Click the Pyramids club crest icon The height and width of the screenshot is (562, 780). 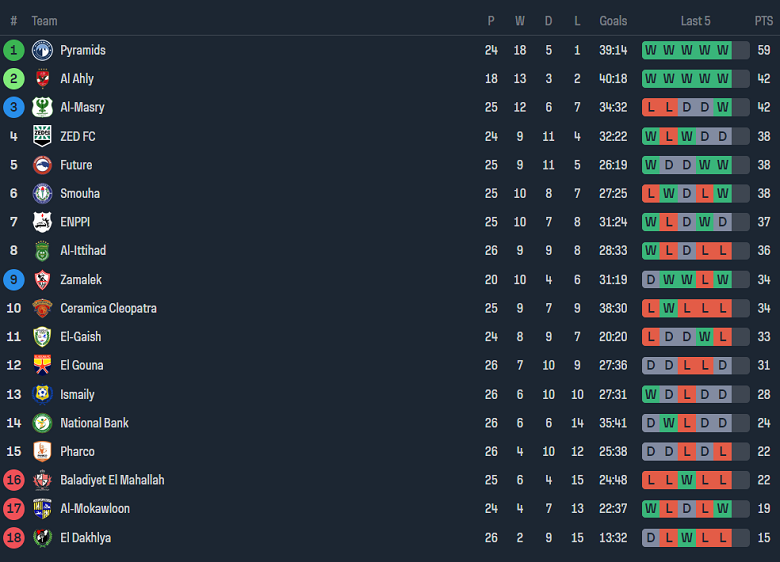(x=42, y=50)
